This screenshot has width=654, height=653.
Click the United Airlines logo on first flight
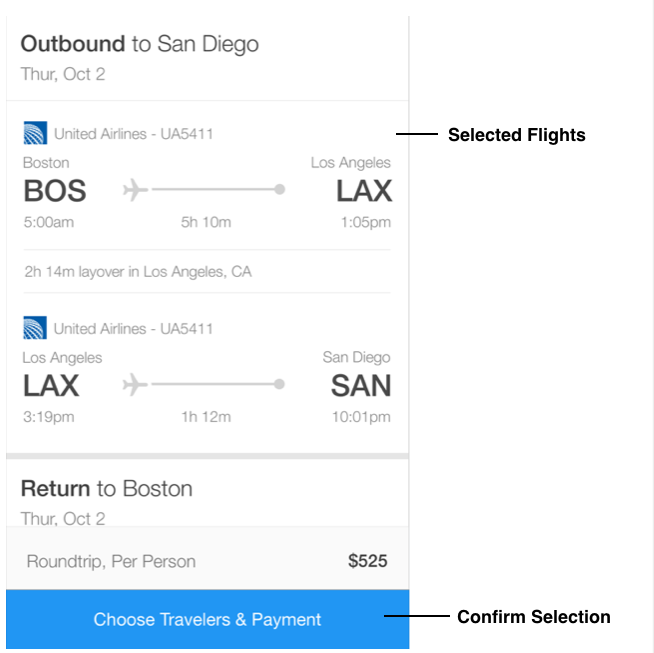(x=35, y=133)
